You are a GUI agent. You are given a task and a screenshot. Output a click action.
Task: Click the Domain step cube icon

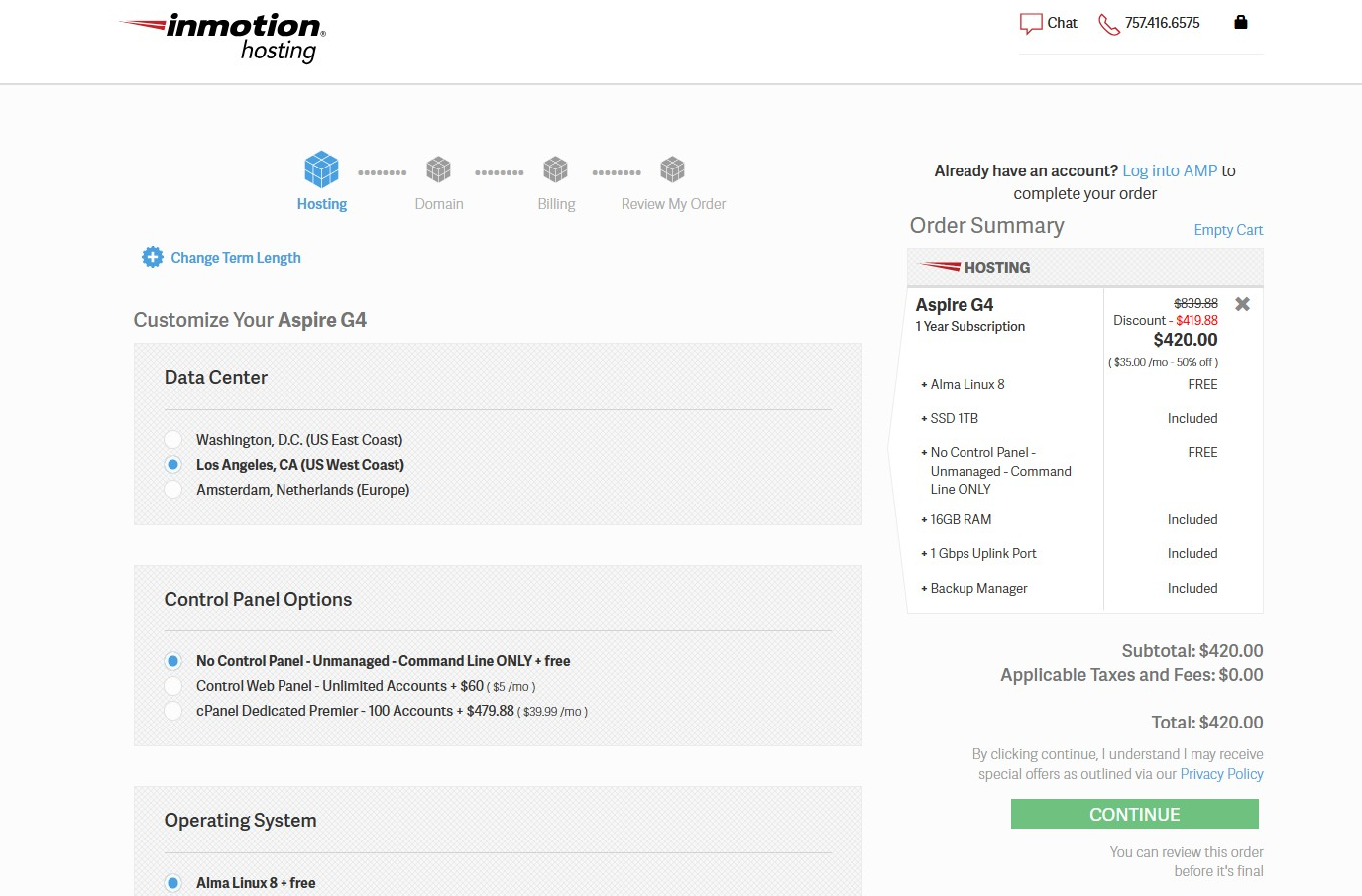[x=438, y=169]
